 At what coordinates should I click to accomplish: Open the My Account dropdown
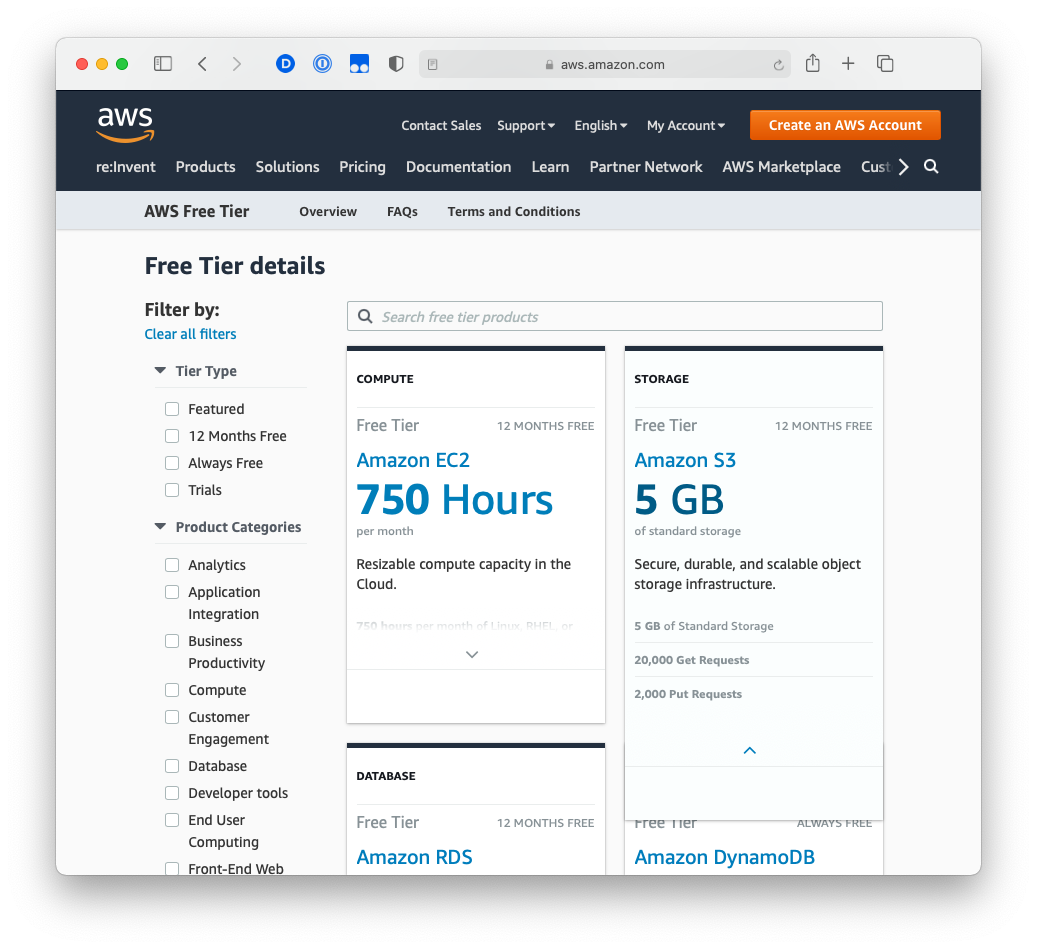click(686, 126)
